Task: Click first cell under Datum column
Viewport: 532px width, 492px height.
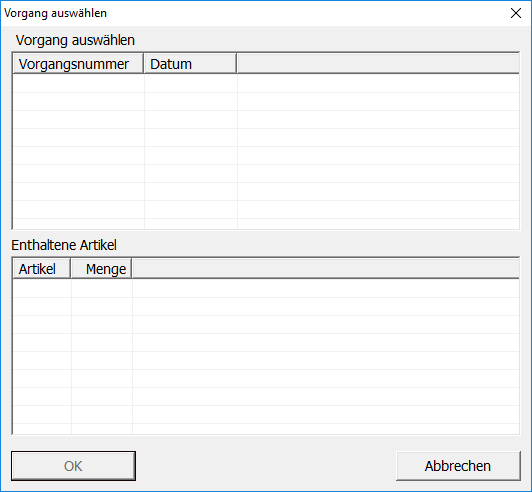Action: tap(191, 83)
